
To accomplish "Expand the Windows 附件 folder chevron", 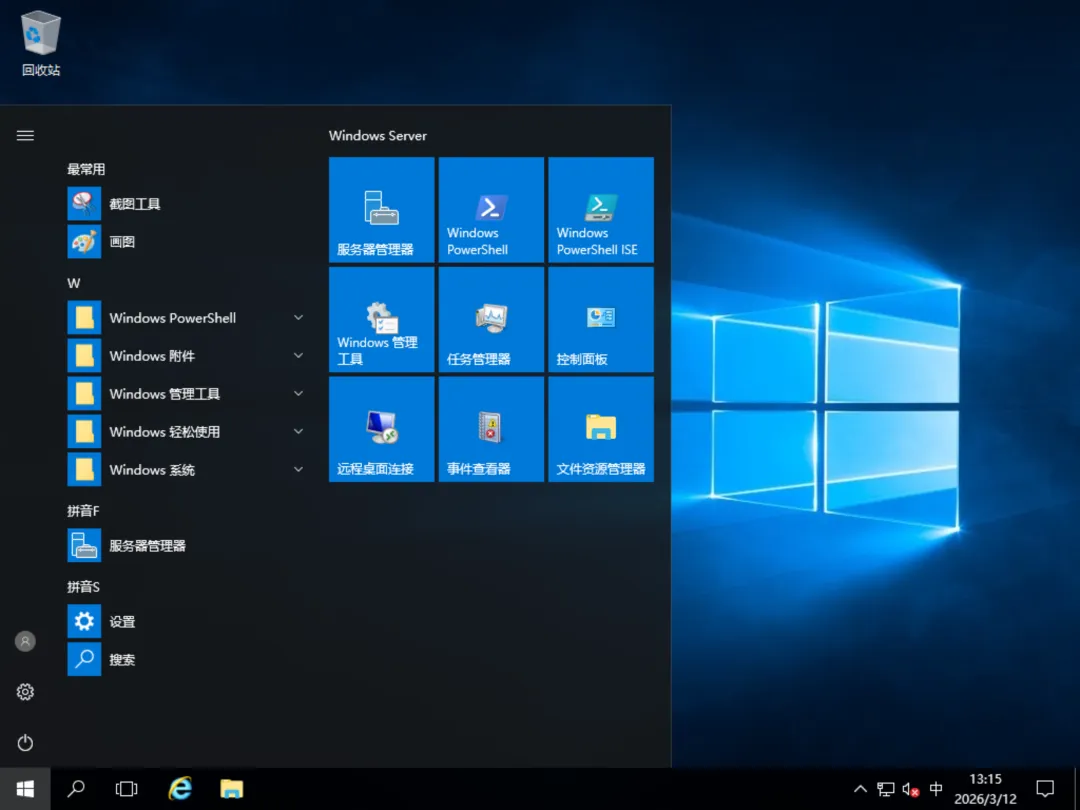I will point(298,356).
